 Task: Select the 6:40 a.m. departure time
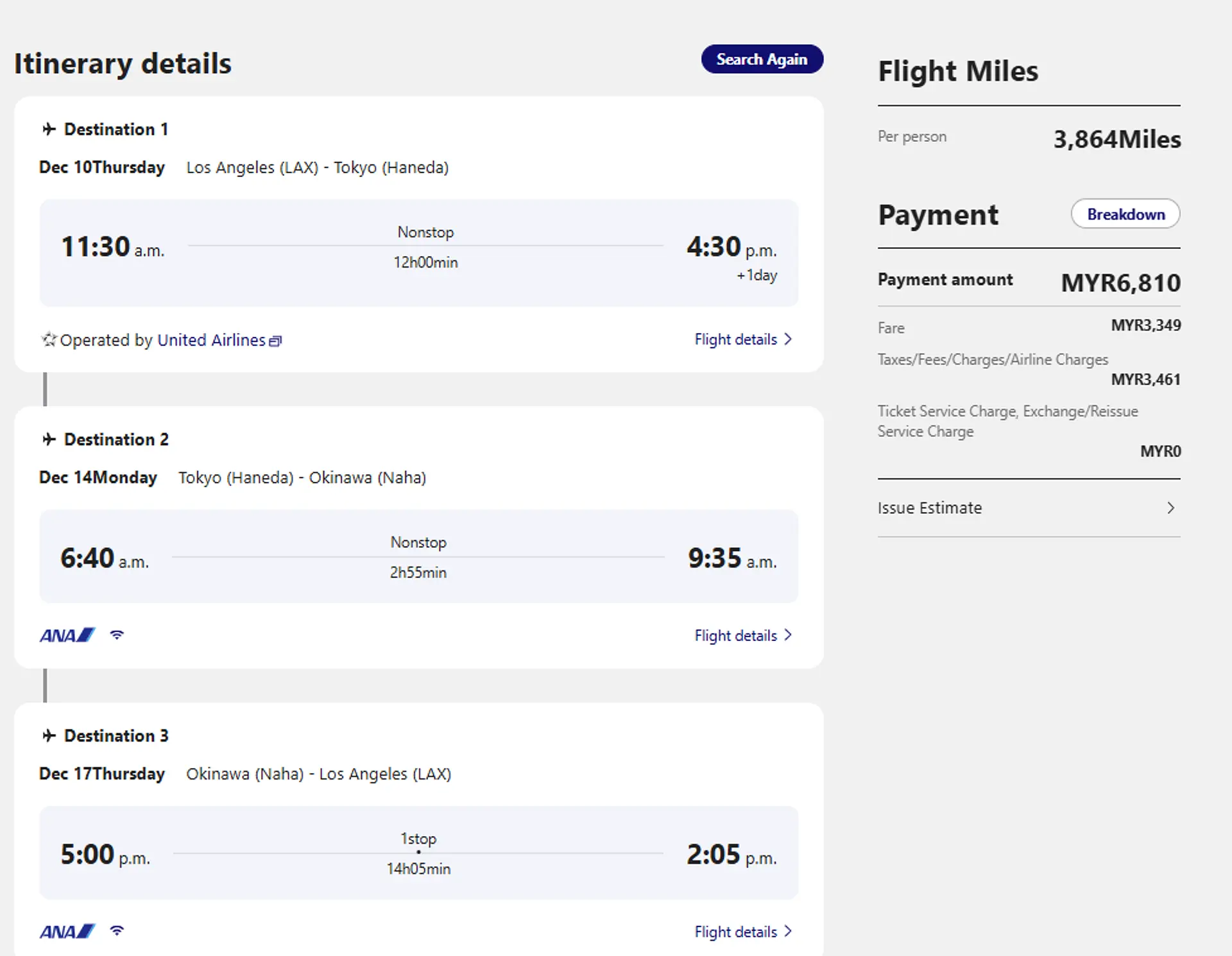pos(105,558)
